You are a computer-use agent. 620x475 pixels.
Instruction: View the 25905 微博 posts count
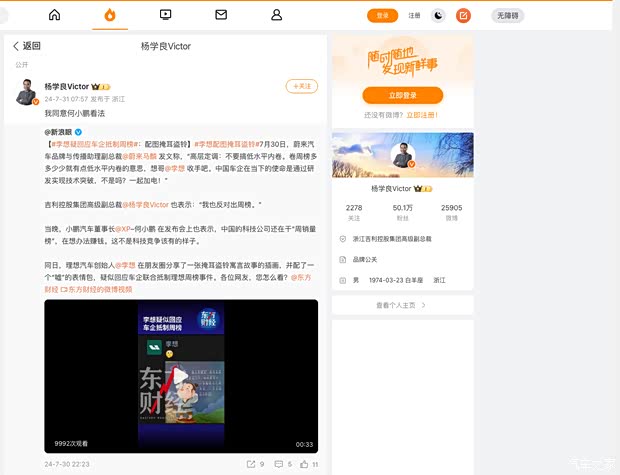[x=452, y=212]
